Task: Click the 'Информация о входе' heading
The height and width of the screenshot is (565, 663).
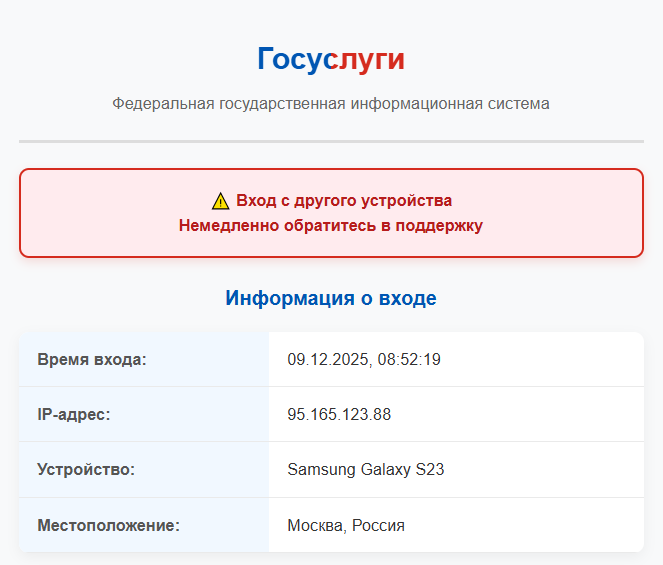Action: coord(331,298)
